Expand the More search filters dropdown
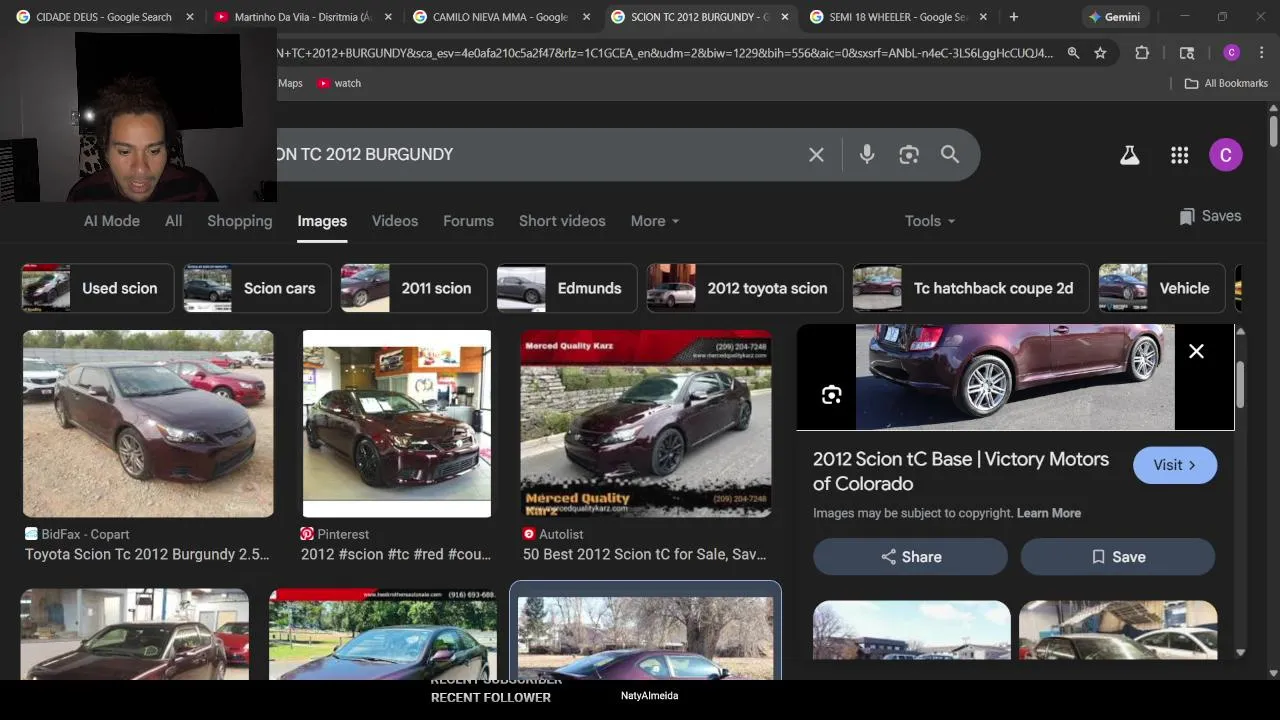 [655, 221]
